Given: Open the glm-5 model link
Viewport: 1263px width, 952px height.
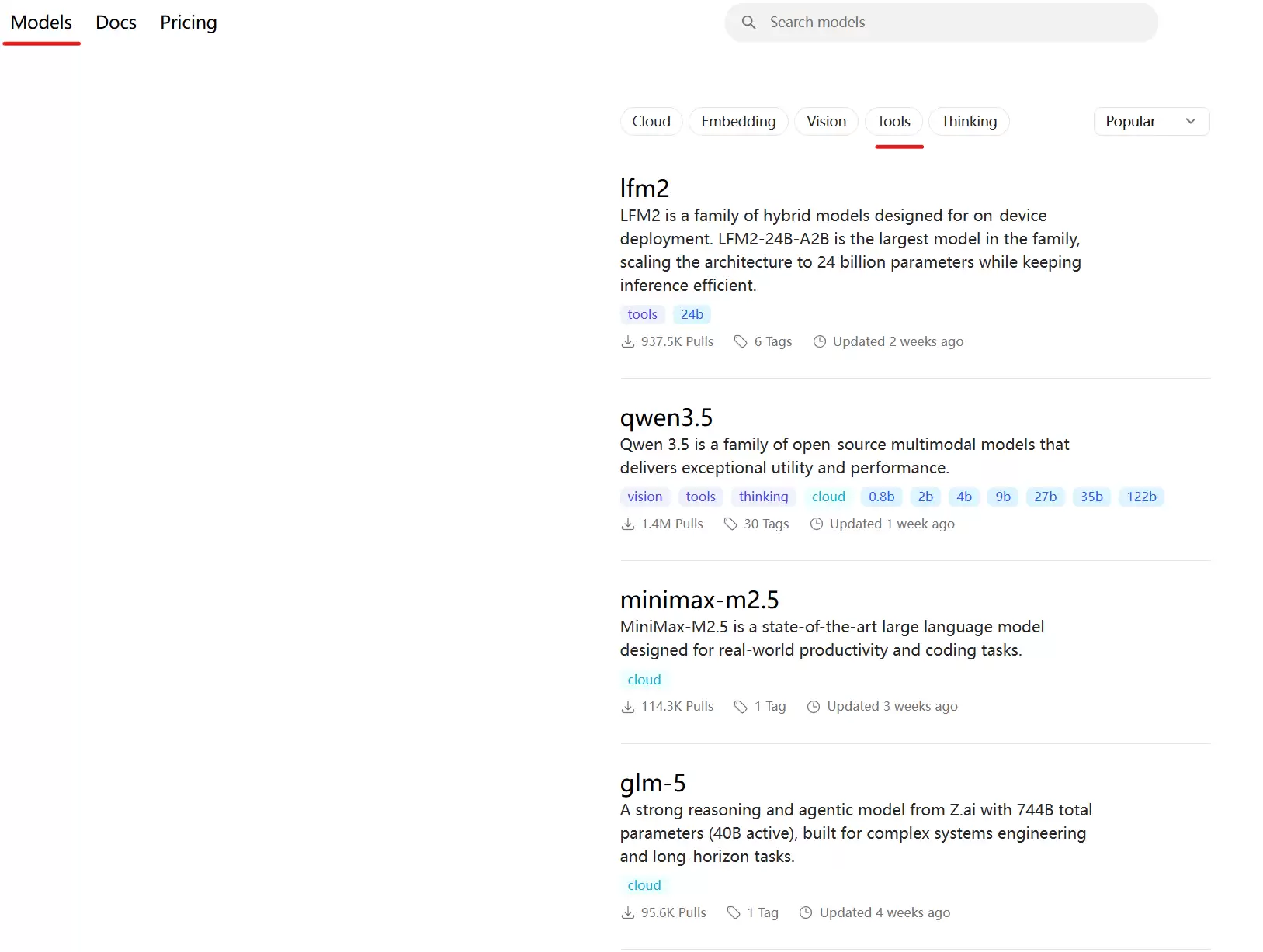Looking at the screenshot, I should [x=653, y=784].
